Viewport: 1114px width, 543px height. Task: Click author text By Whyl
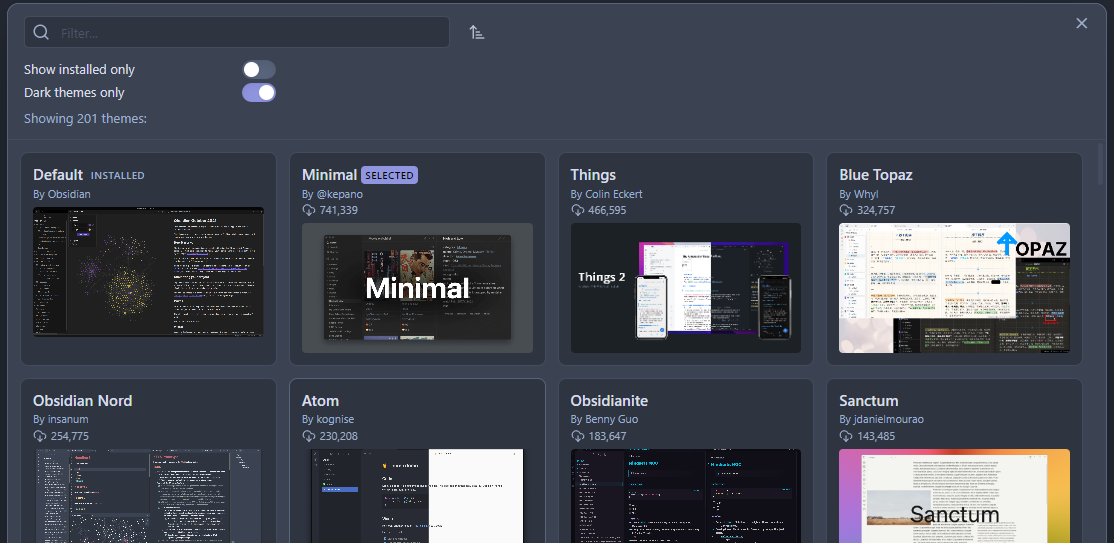(x=859, y=194)
